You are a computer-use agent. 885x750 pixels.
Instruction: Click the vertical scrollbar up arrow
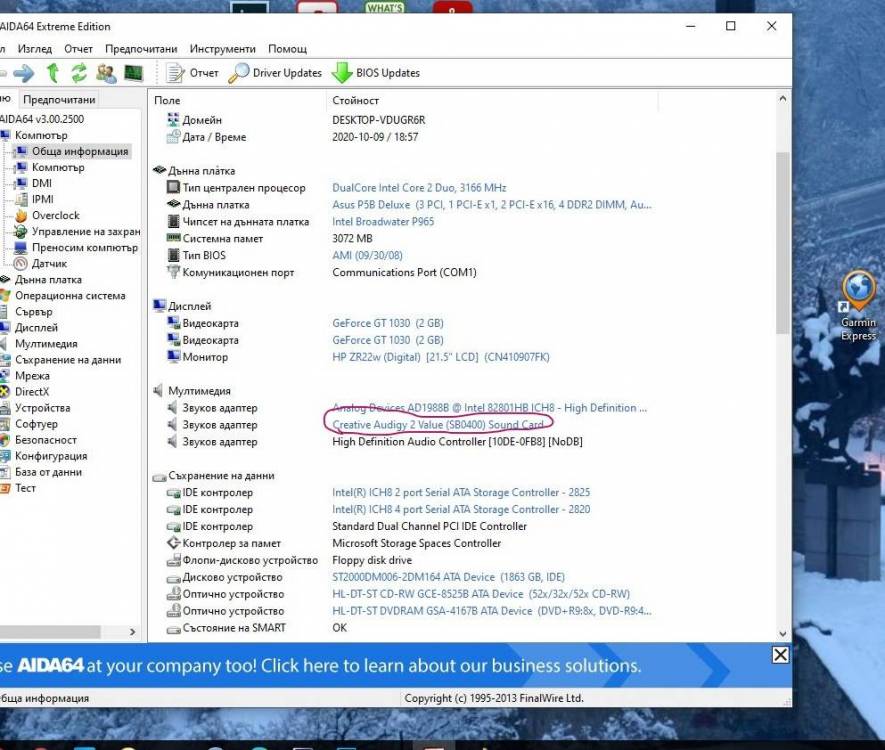click(782, 98)
